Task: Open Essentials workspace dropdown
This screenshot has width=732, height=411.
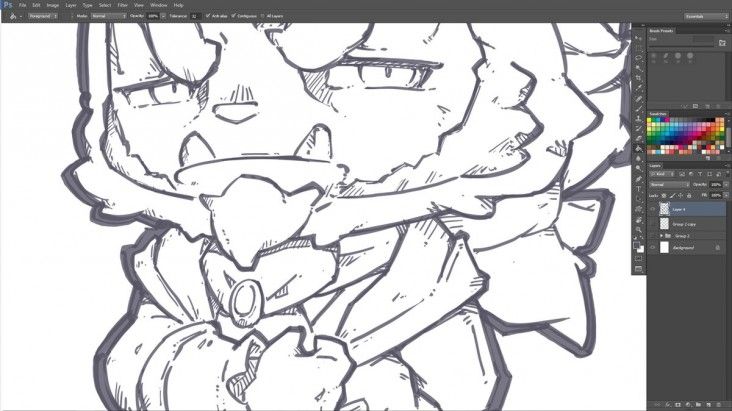Action: click(705, 16)
